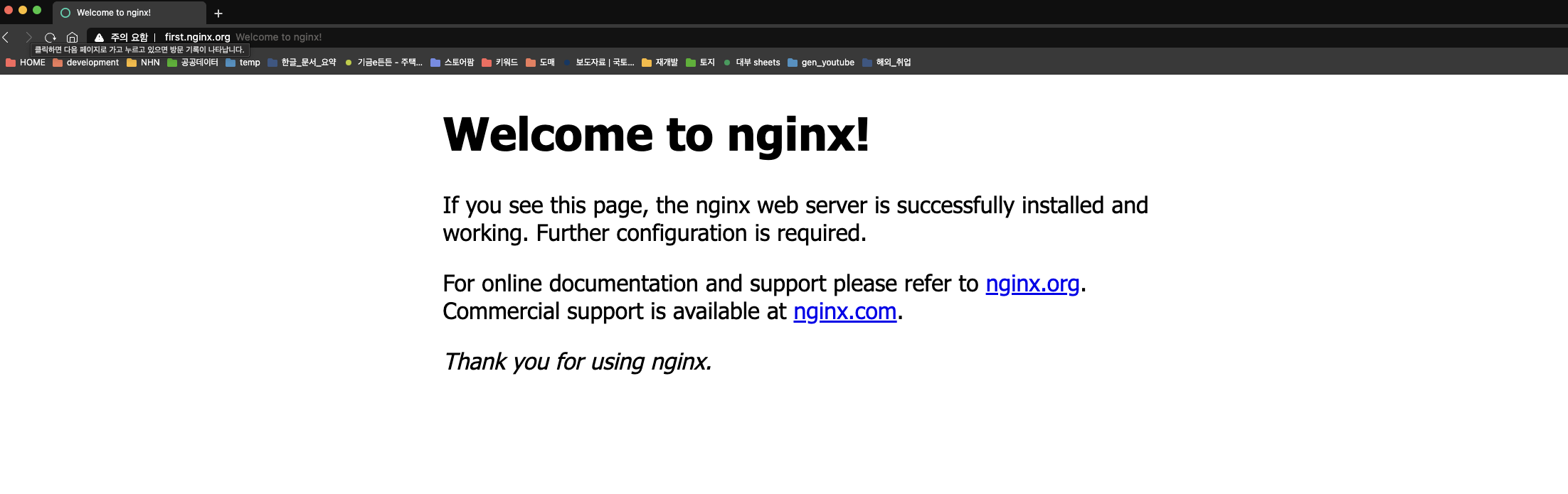
Task: Follow the nginx.com commercial support link
Action: (x=844, y=311)
